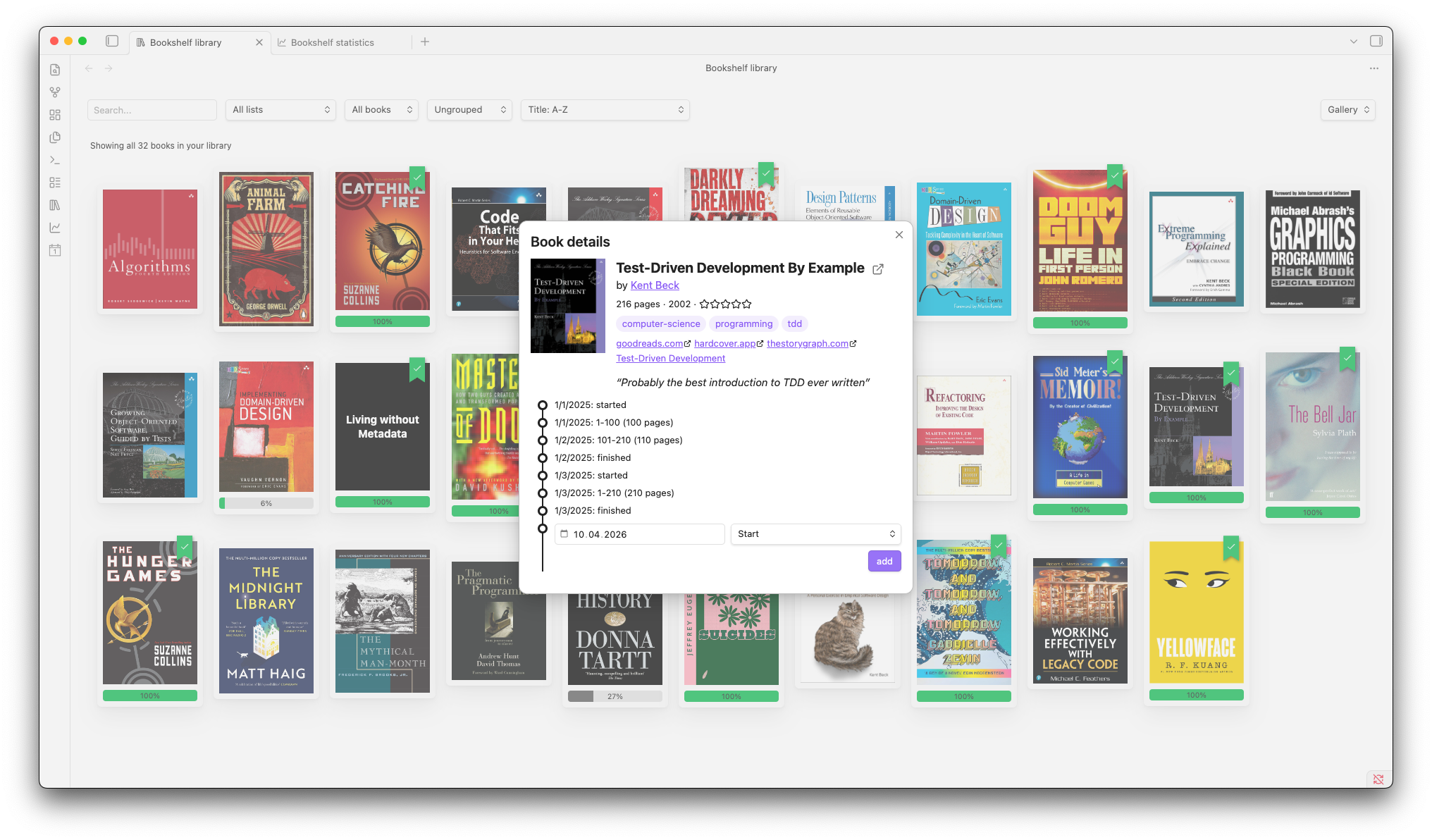This screenshot has width=1432, height=840.
Task: Open the Animal Farm book cover
Action: click(x=266, y=249)
